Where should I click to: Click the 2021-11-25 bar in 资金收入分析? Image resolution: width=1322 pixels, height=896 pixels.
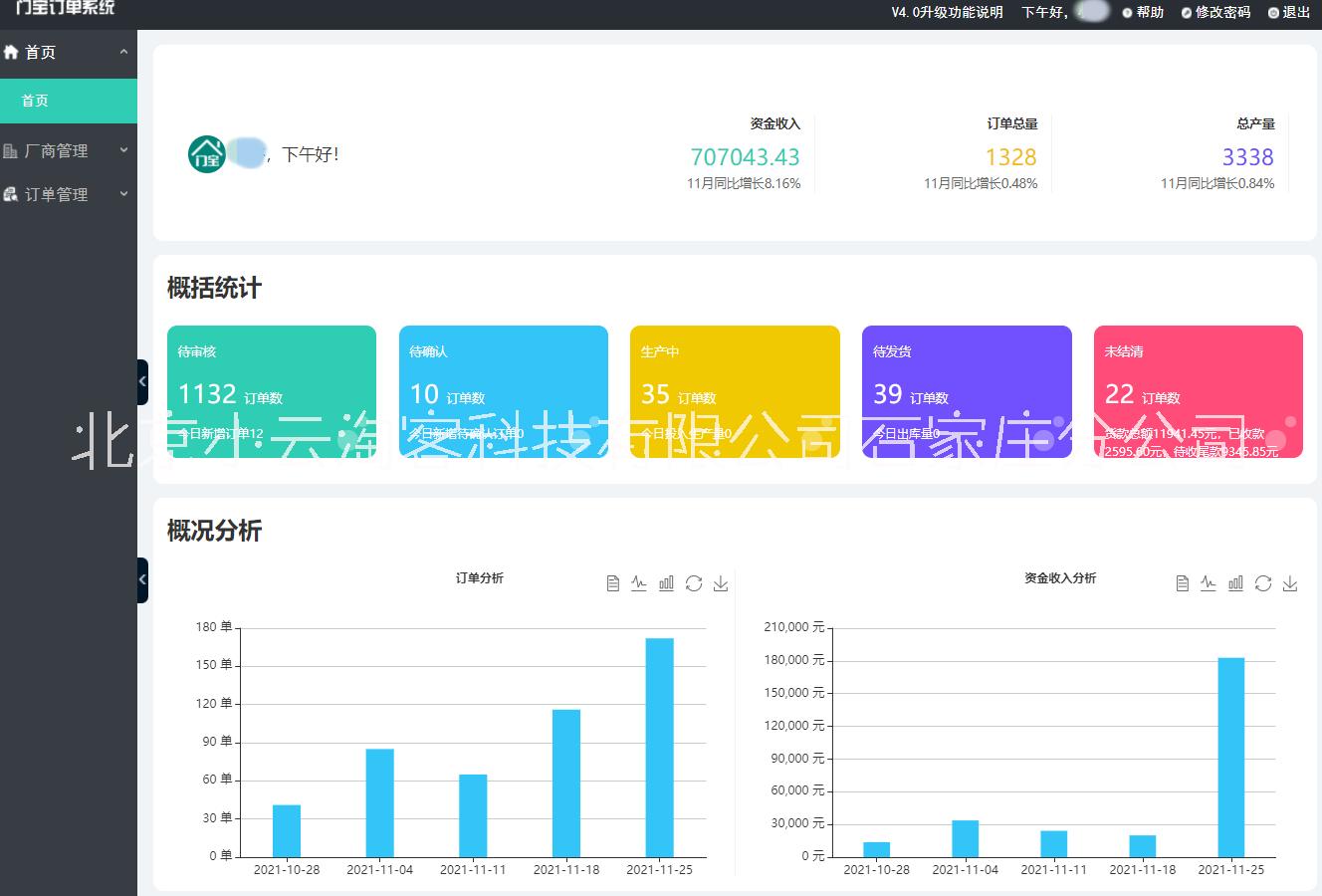click(1231, 758)
